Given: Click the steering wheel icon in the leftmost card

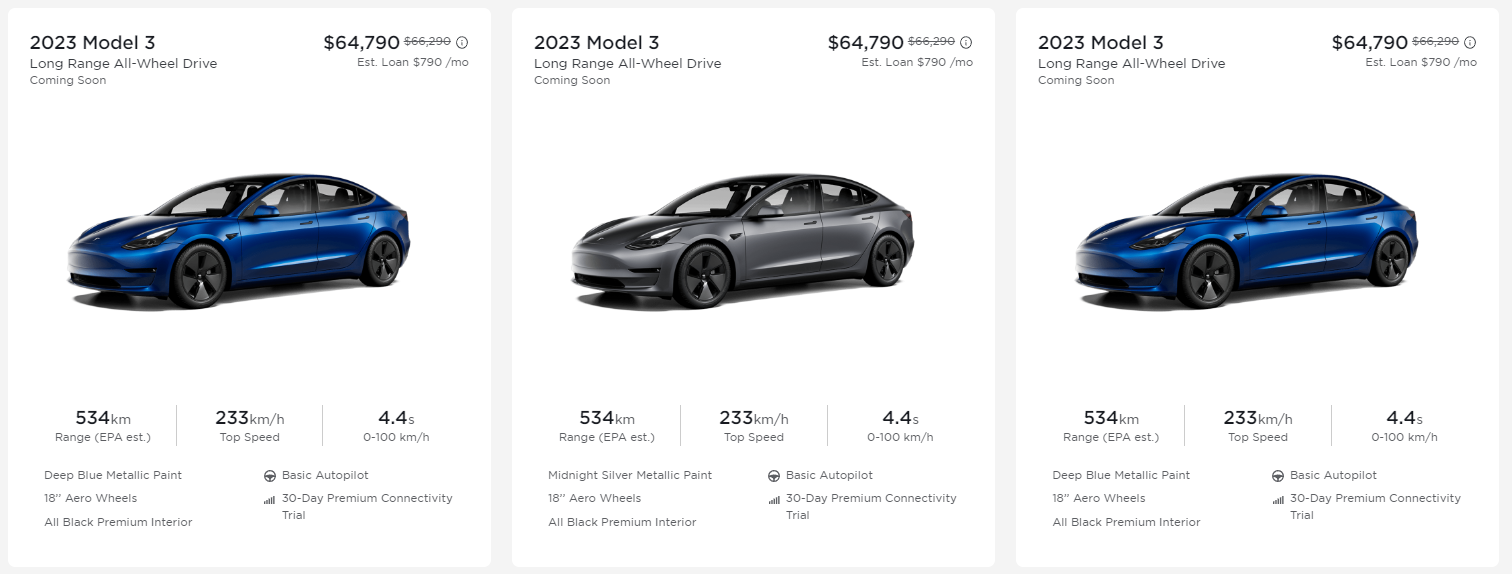Looking at the screenshot, I should click(269, 476).
